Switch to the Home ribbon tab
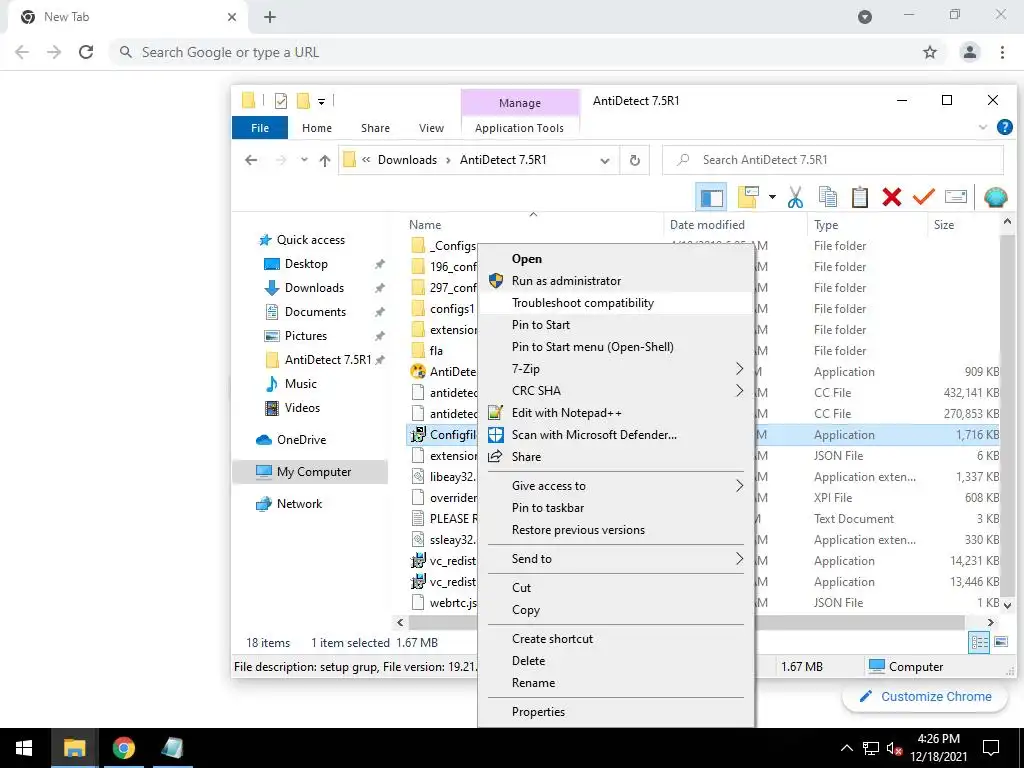Screen dimensions: 1024x768 pyautogui.click(x=317, y=128)
